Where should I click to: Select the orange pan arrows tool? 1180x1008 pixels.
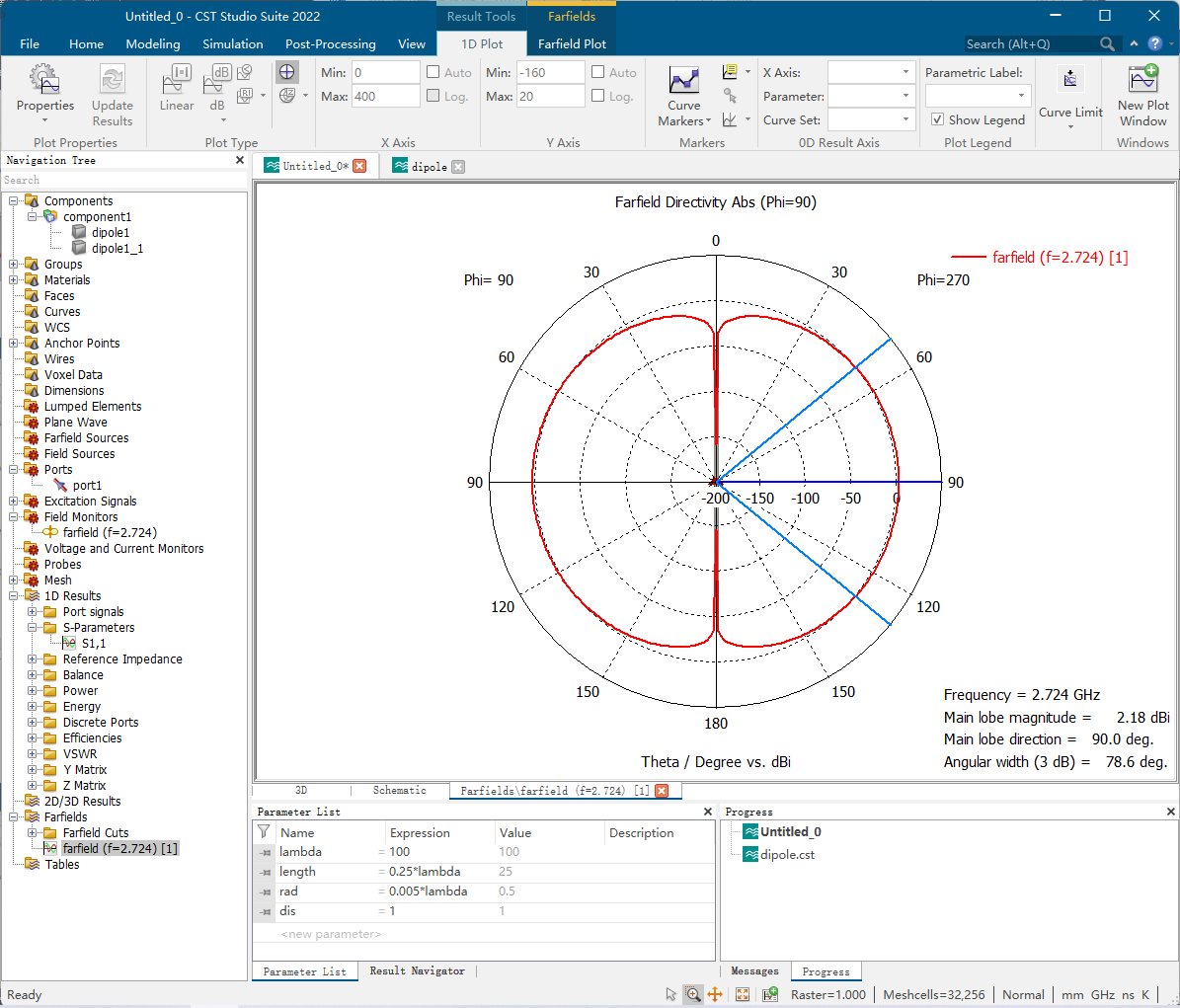point(715,994)
